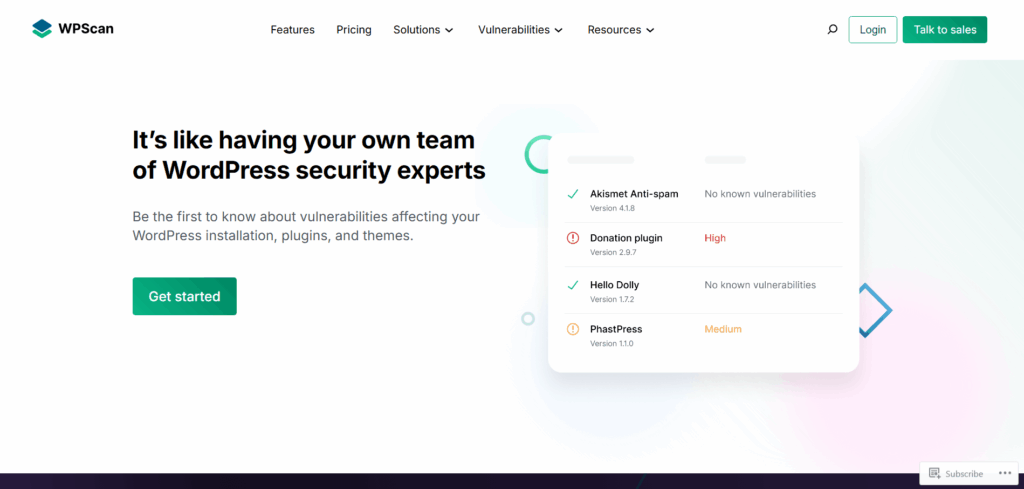Open the Features menu item
1024x489 pixels.
293,29
